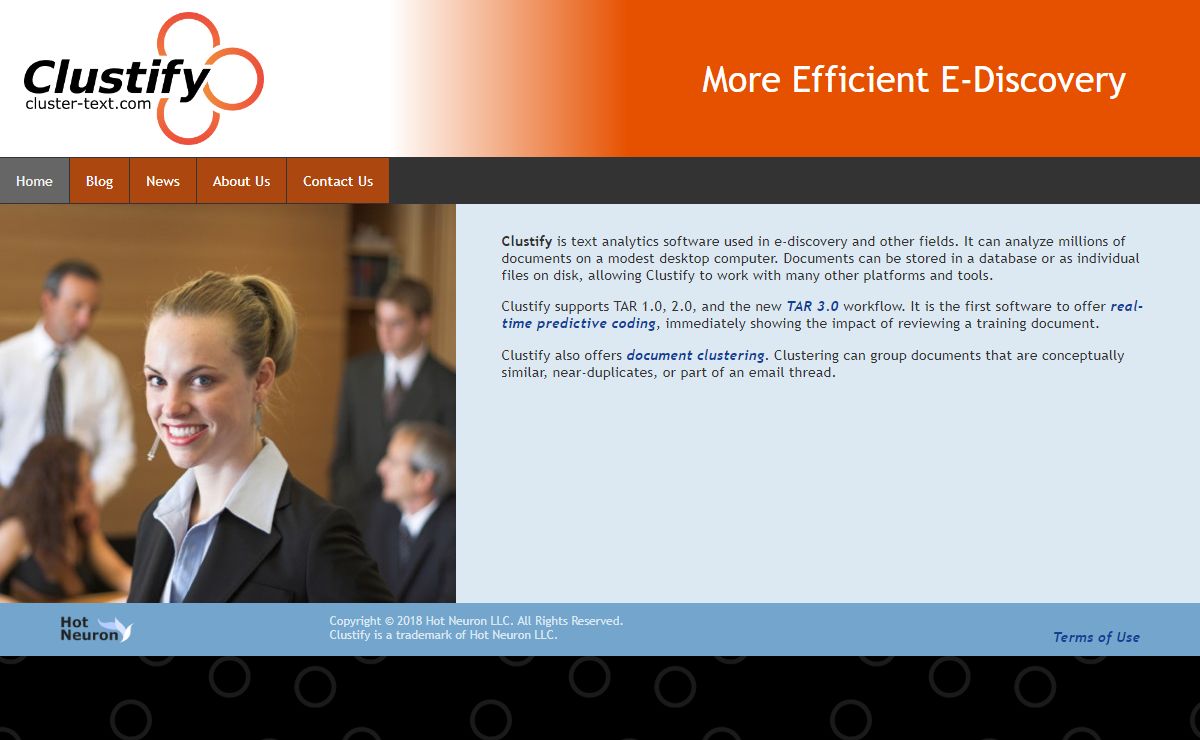Viewport: 1200px width, 740px height.
Task: Select the About Us menu item
Action: click(241, 181)
